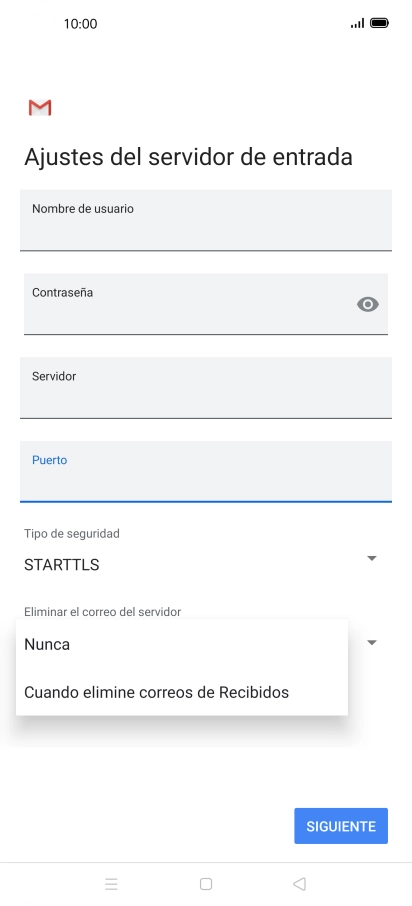Tap the home square navigation icon
Image resolution: width=412 pixels, height=906 pixels.
click(206, 883)
